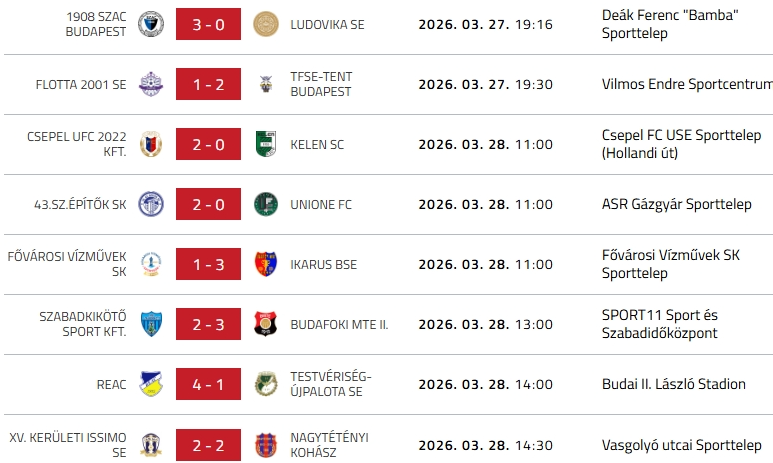This screenshot has width=773, height=463.
Task: Open the Fővárosi Vízművek SK team link
Action: click(x=66, y=265)
